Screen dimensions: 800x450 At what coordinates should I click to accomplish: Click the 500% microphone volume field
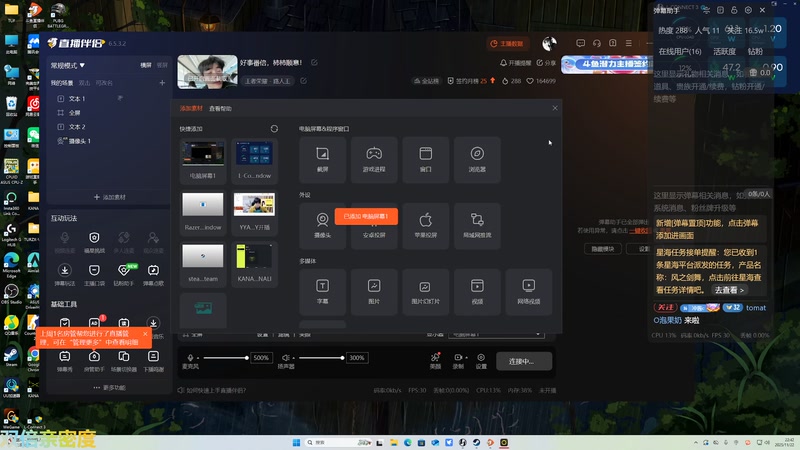coord(261,358)
